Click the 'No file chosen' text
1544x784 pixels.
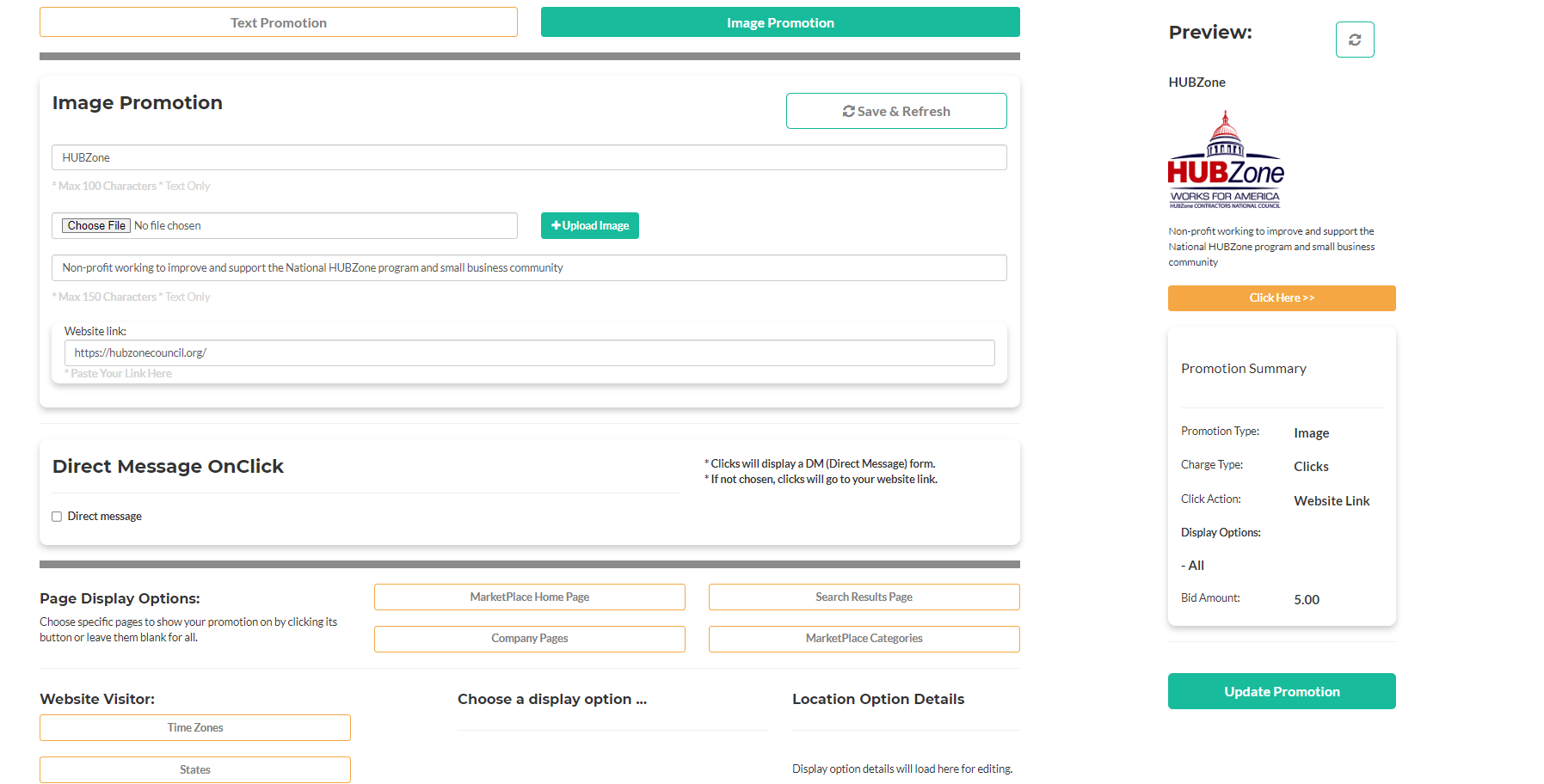168,225
